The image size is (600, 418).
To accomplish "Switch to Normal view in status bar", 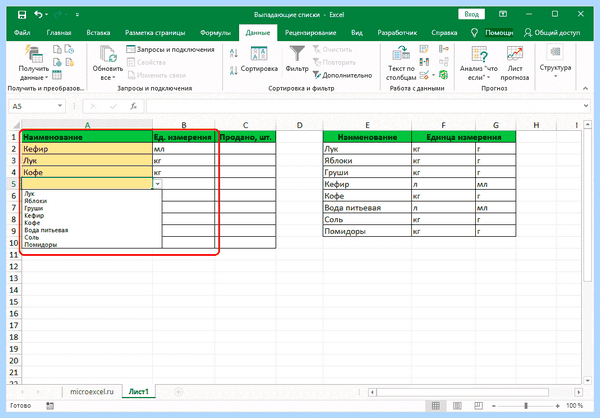I will click(x=435, y=405).
